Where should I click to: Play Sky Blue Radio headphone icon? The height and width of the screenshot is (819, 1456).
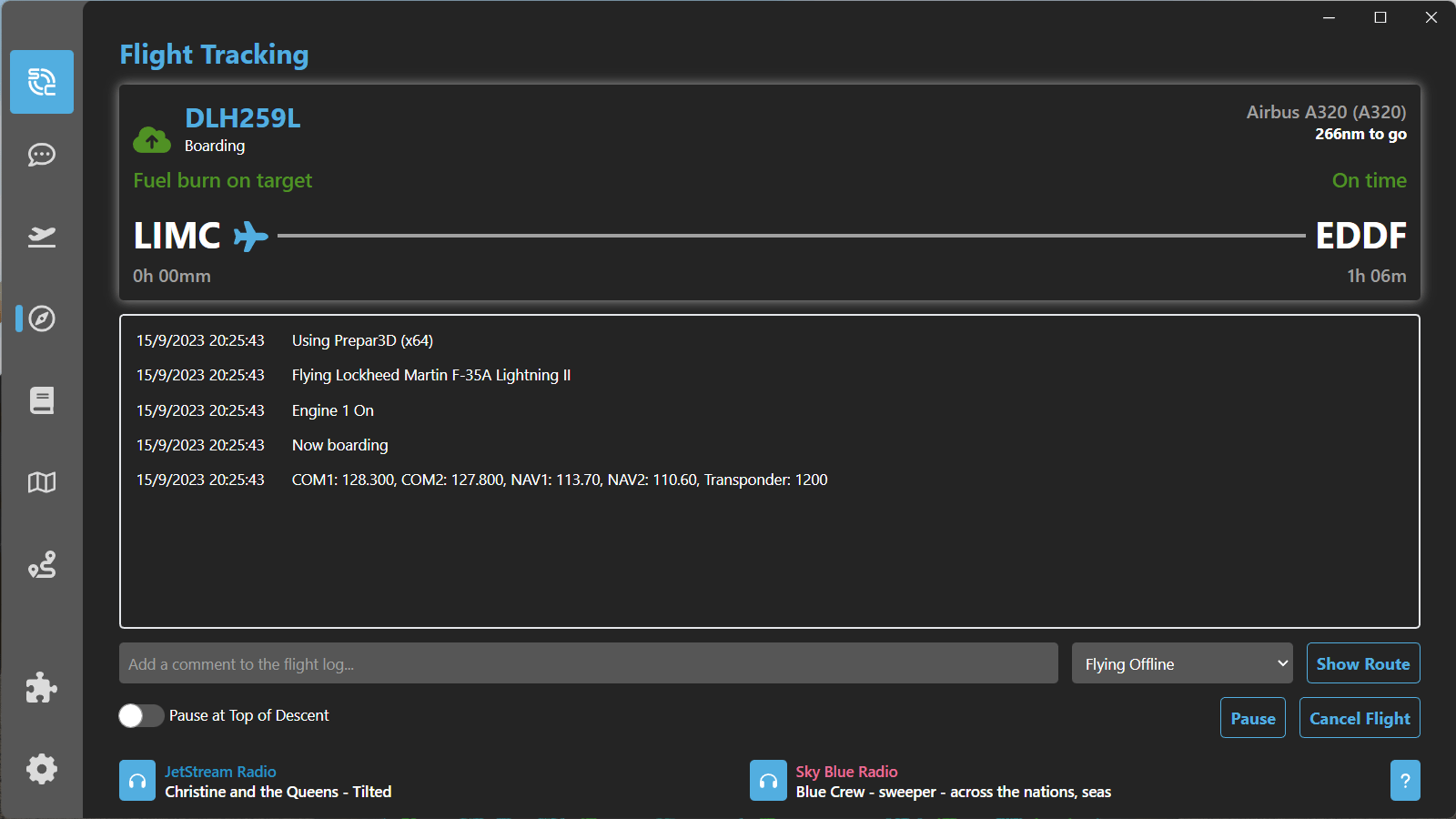(768, 781)
